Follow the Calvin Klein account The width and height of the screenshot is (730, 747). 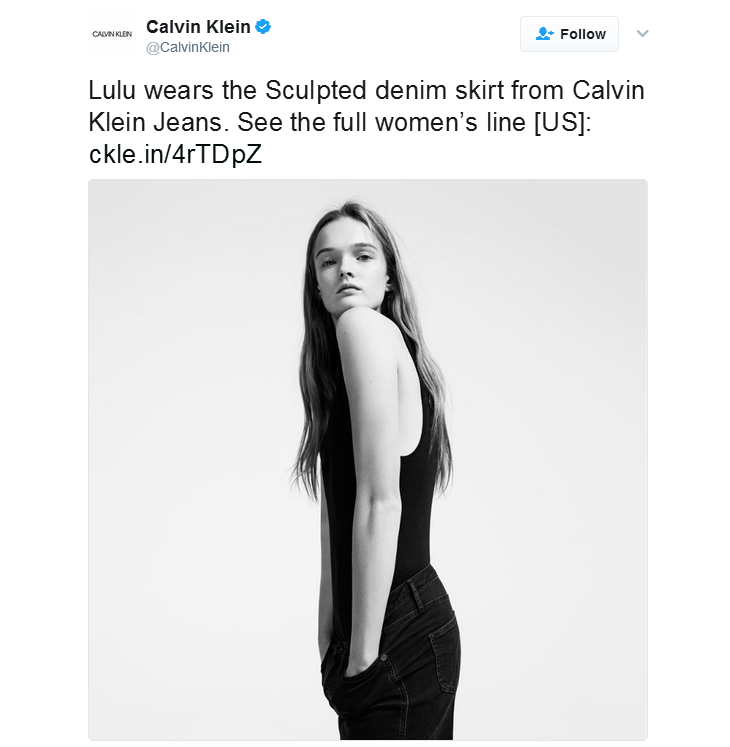(x=569, y=34)
